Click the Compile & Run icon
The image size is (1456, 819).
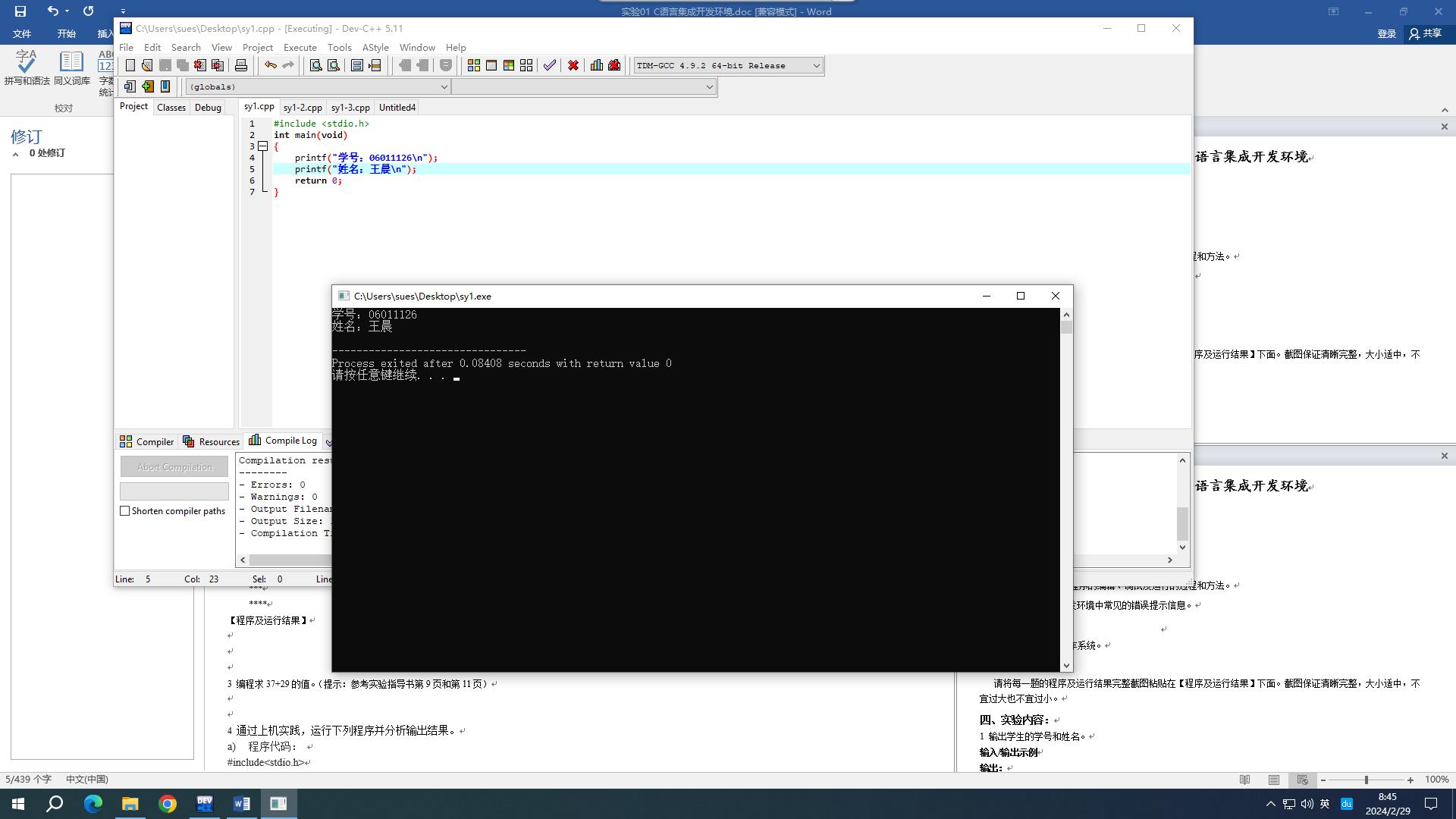click(509, 66)
